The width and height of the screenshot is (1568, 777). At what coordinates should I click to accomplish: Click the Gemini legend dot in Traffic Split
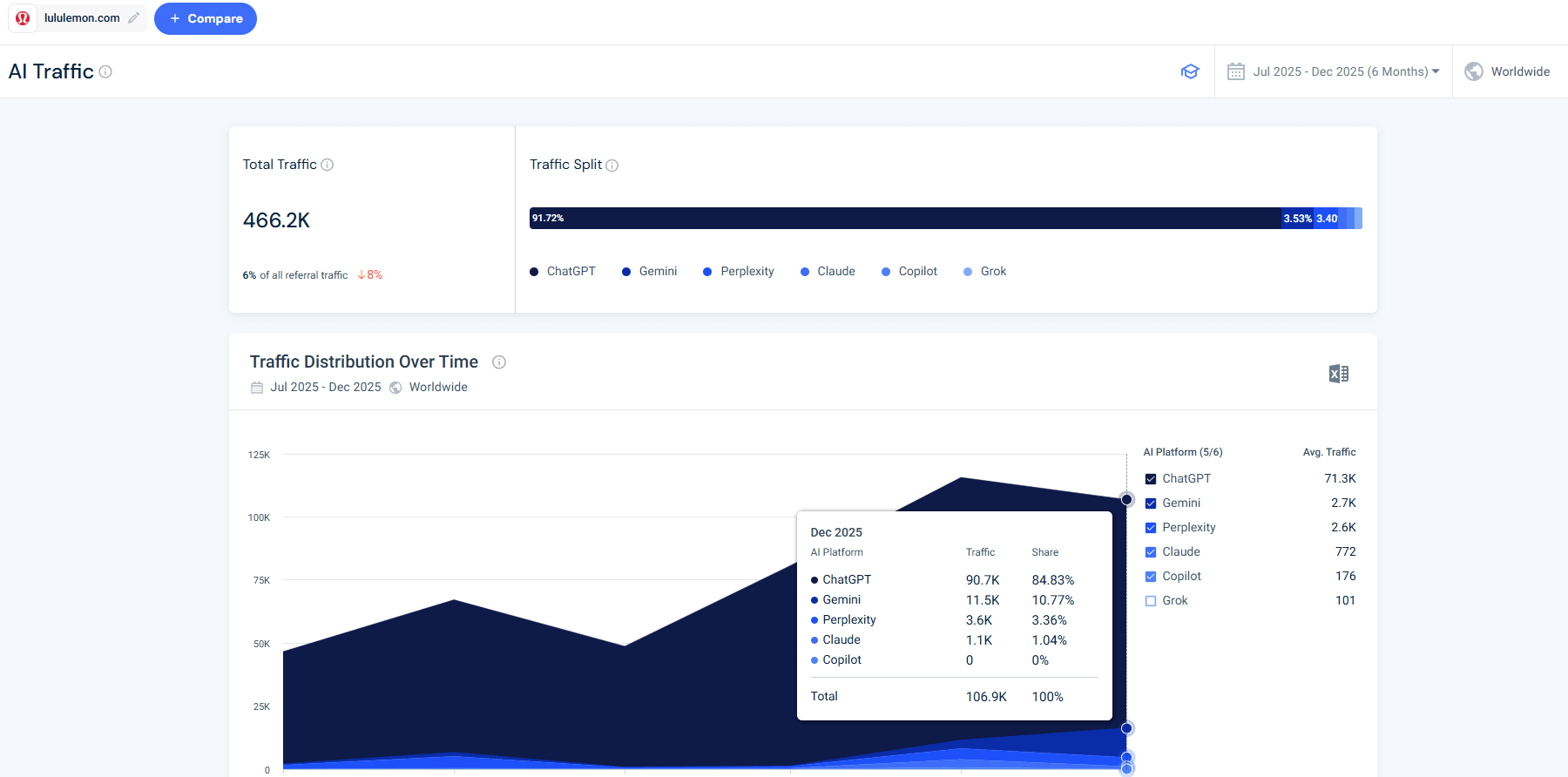[x=626, y=272]
